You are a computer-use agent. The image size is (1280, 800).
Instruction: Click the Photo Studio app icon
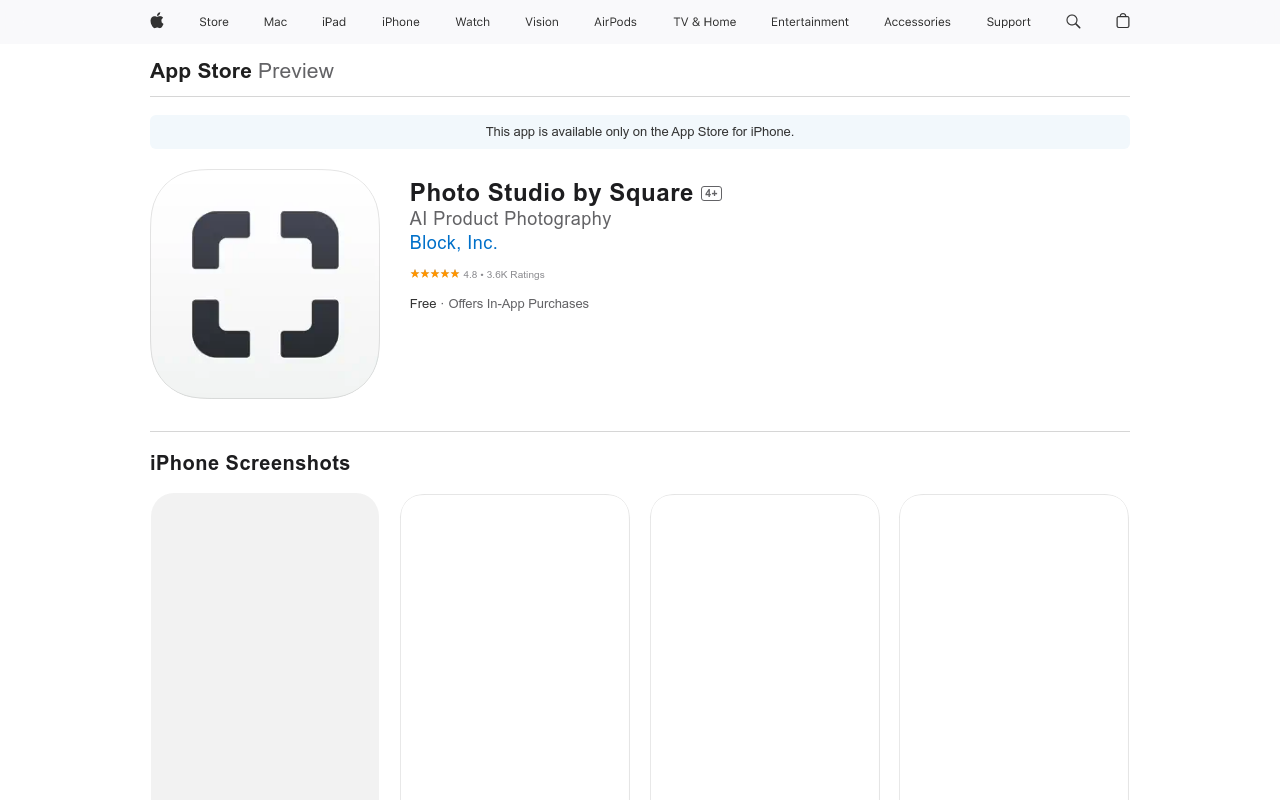(265, 284)
